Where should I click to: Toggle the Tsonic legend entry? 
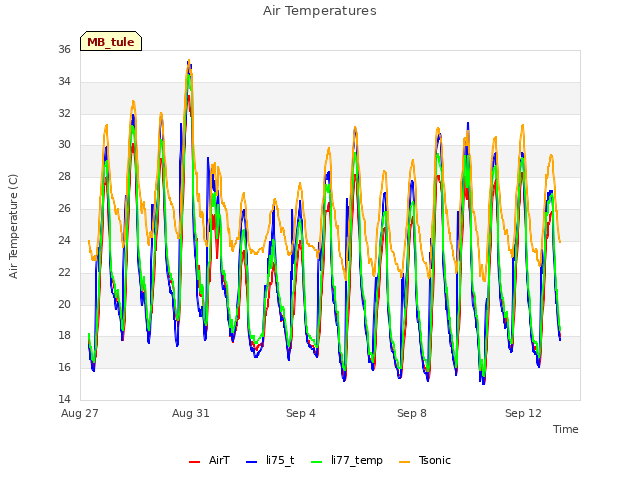[x=425, y=460]
